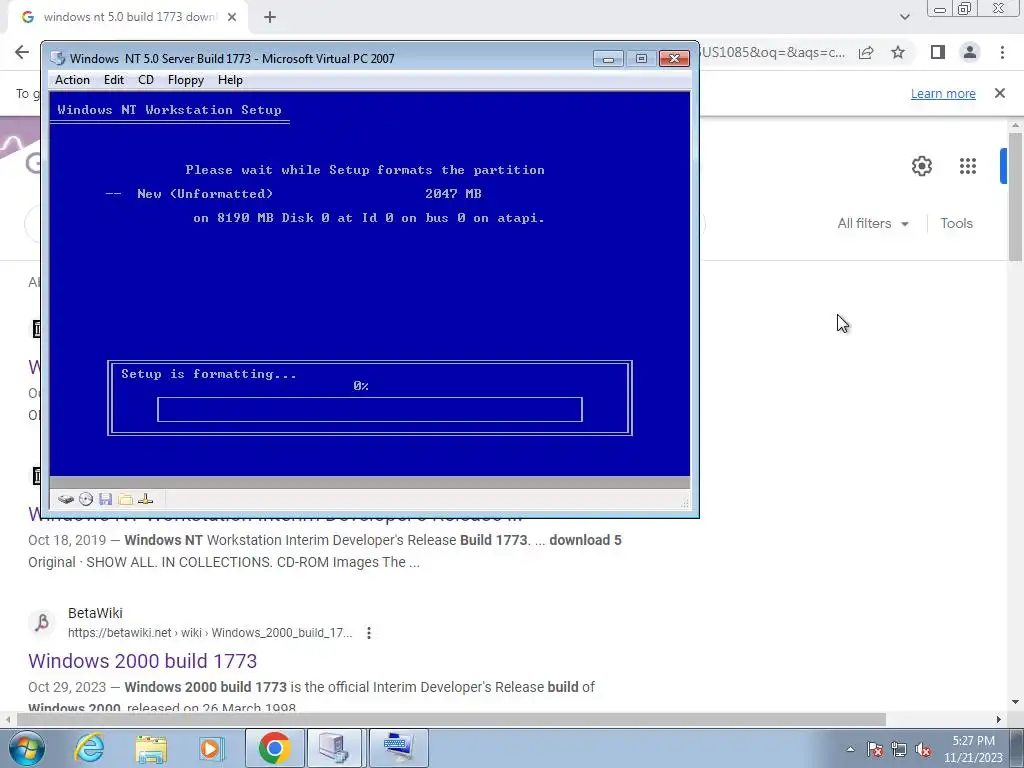
Task: Click the BetaWiki site favicon
Action: 42,622
